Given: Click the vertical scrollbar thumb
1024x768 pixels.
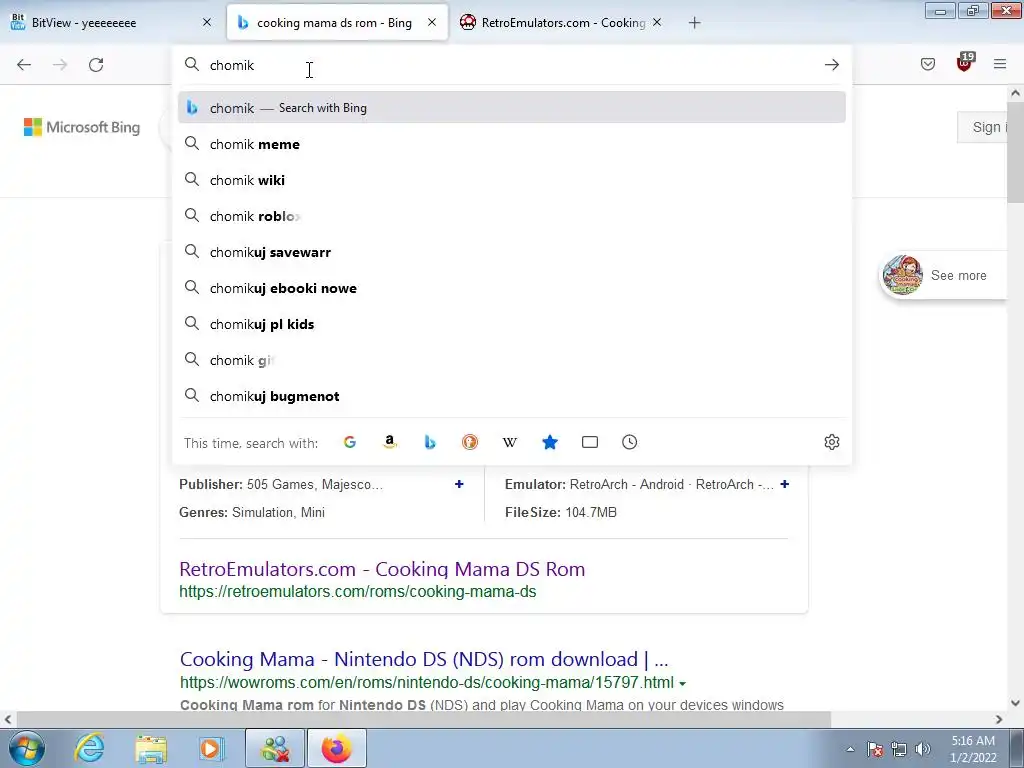Looking at the screenshot, I should click(x=1015, y=153).
